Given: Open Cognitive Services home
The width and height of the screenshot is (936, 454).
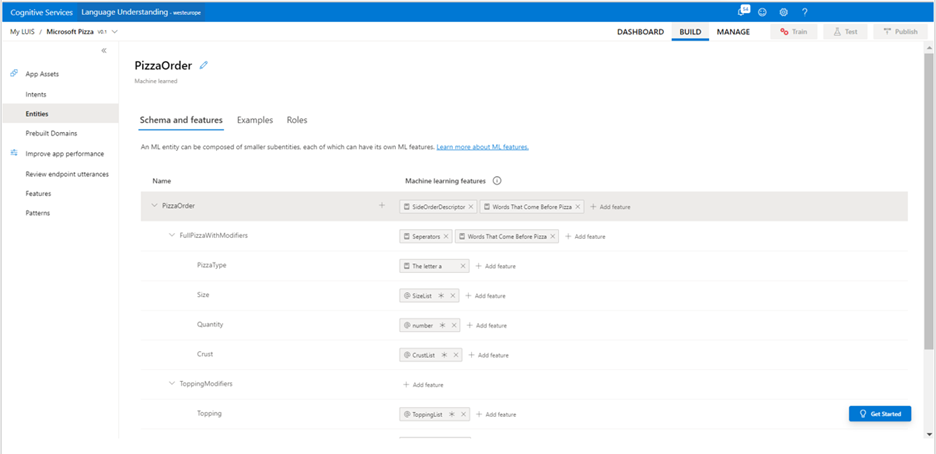Looking at the screenshot, I should pyautogui.click(x=42, y=12).
